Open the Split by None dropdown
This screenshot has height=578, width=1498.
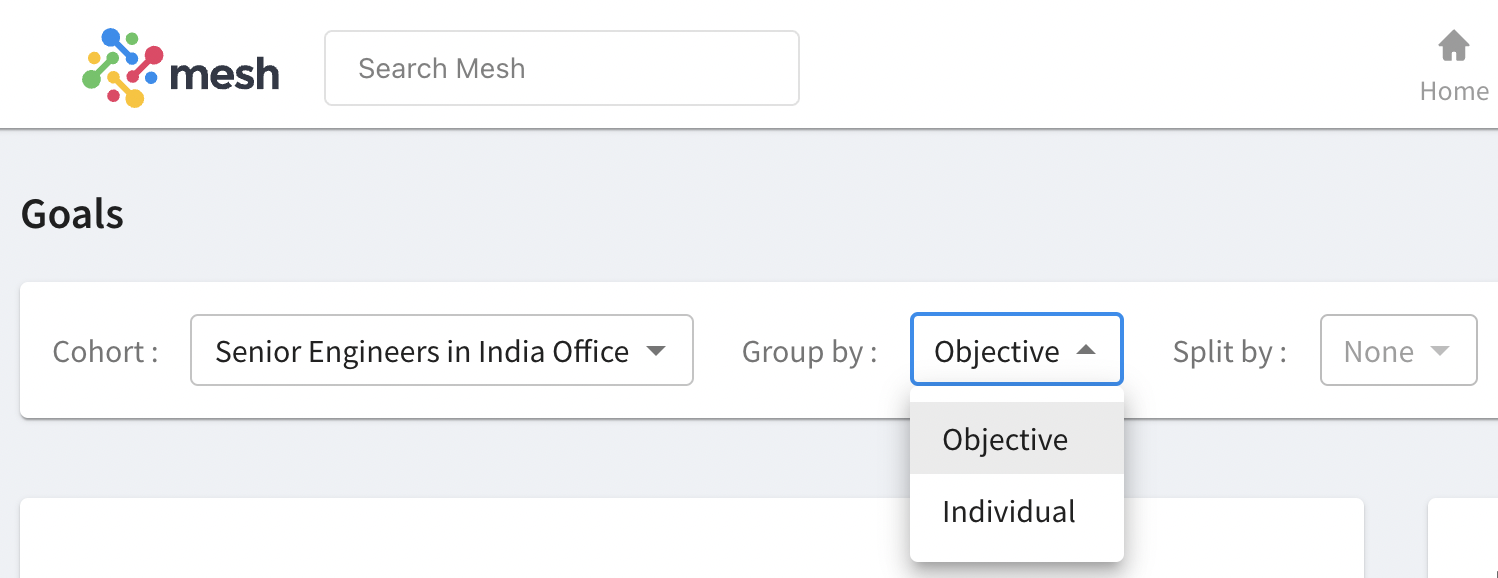pyautogui.click(x=1399, y=350)
